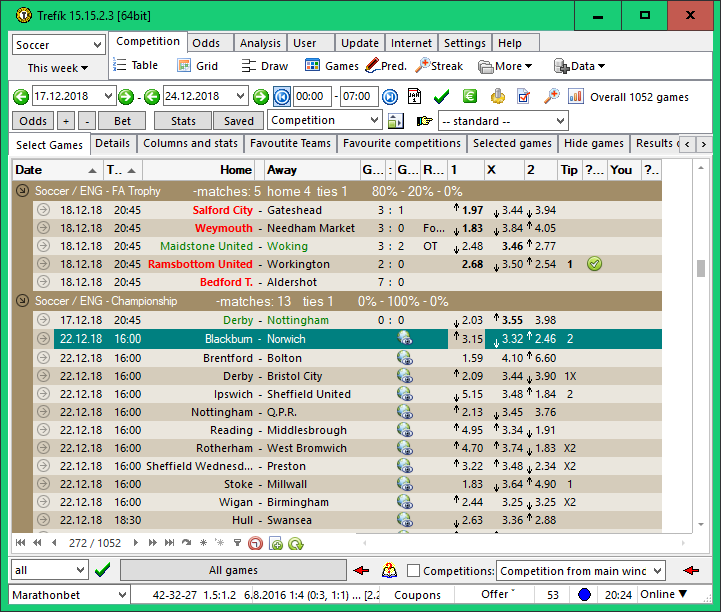This screenshot has width=721, height=612.
Task: Collapse the ENG Championship group
Action: click(x=22, y=301)
